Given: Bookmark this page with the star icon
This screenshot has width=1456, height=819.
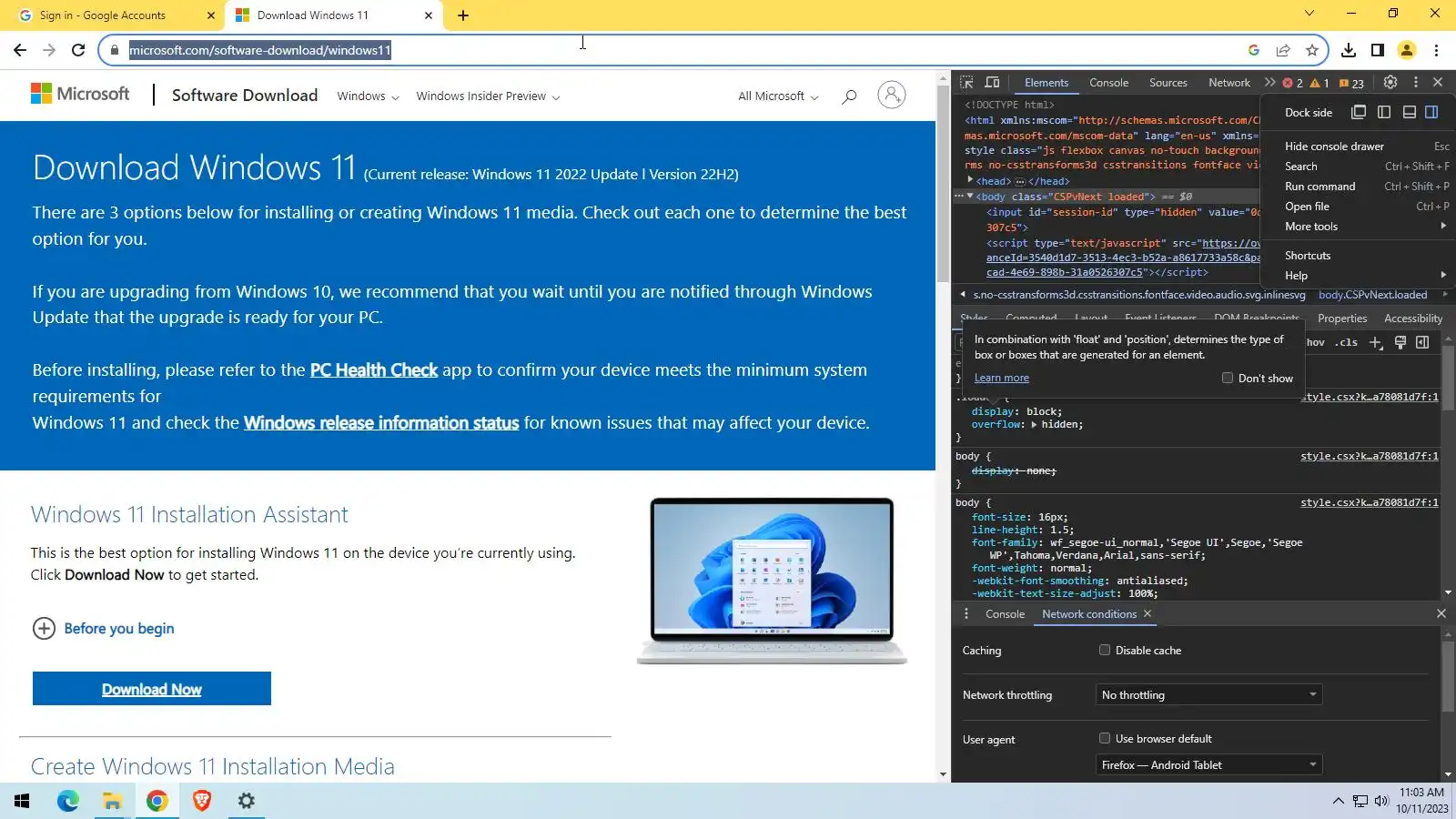Looking at the screenshot, I should tap(1311, 50).
